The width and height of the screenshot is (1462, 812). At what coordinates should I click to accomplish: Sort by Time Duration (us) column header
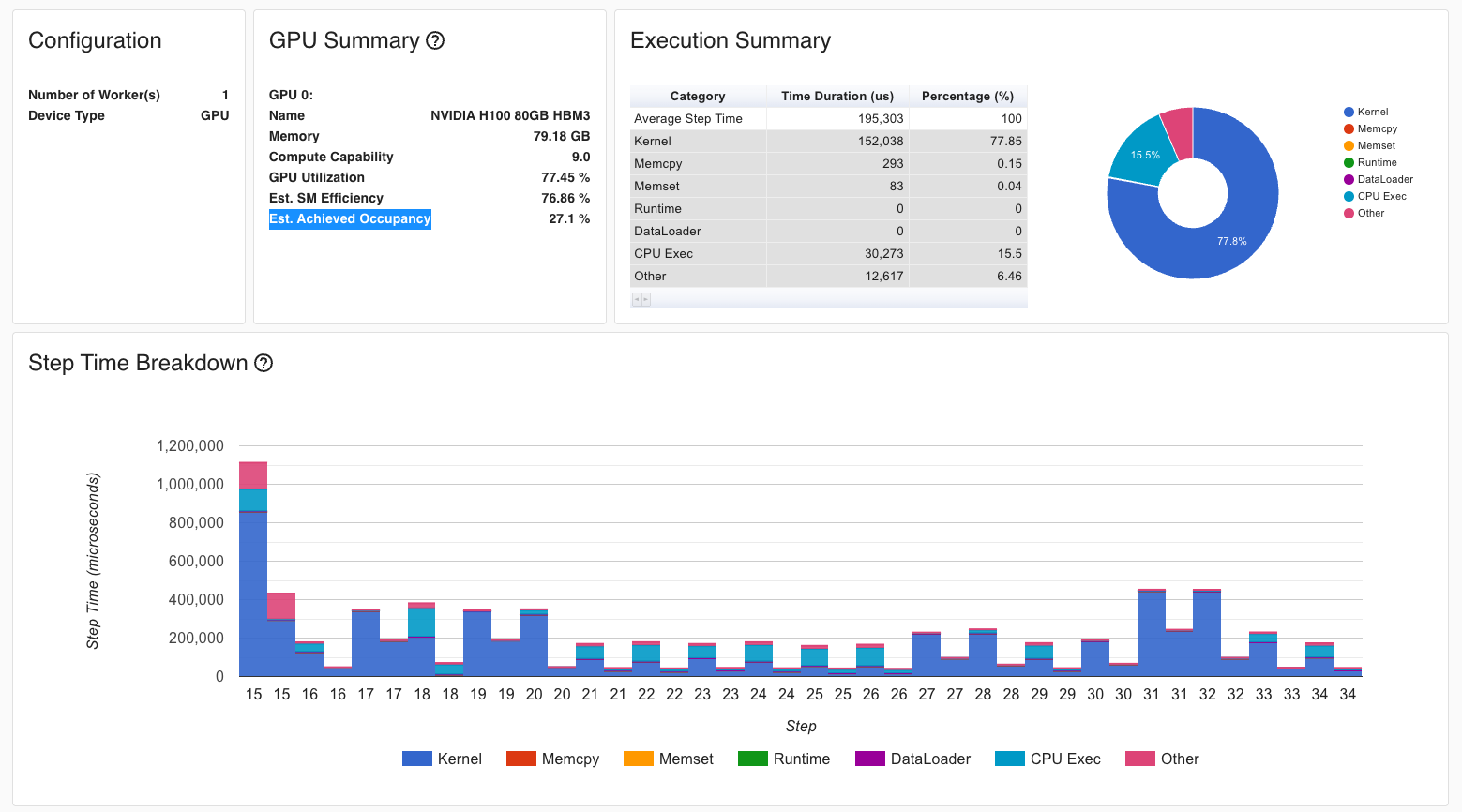tap(837, 96)
